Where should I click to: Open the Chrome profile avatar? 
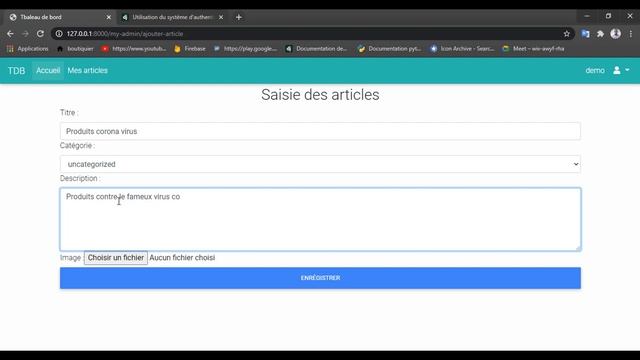616,34
